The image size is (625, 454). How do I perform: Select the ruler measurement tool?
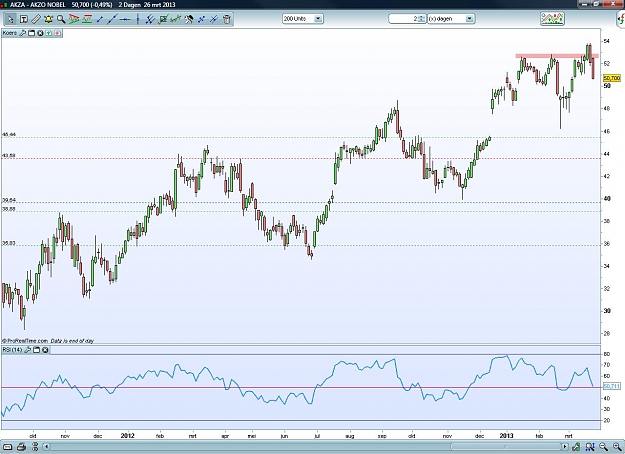click(x=36, y=19)
